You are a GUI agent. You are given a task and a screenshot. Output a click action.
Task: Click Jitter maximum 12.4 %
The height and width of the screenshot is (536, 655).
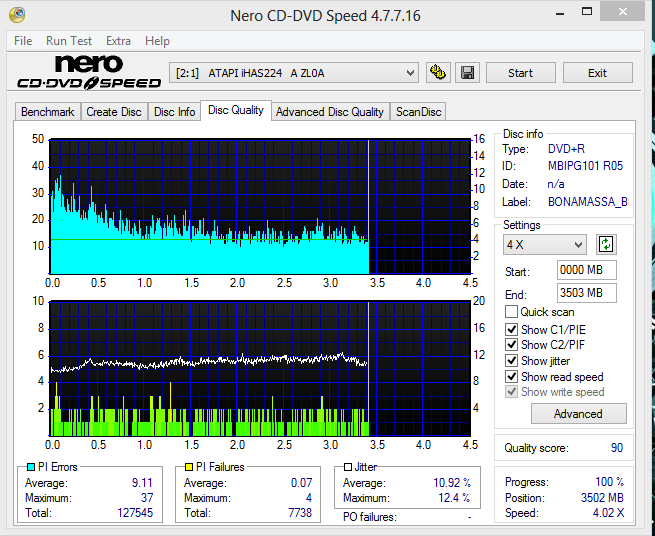454,498
